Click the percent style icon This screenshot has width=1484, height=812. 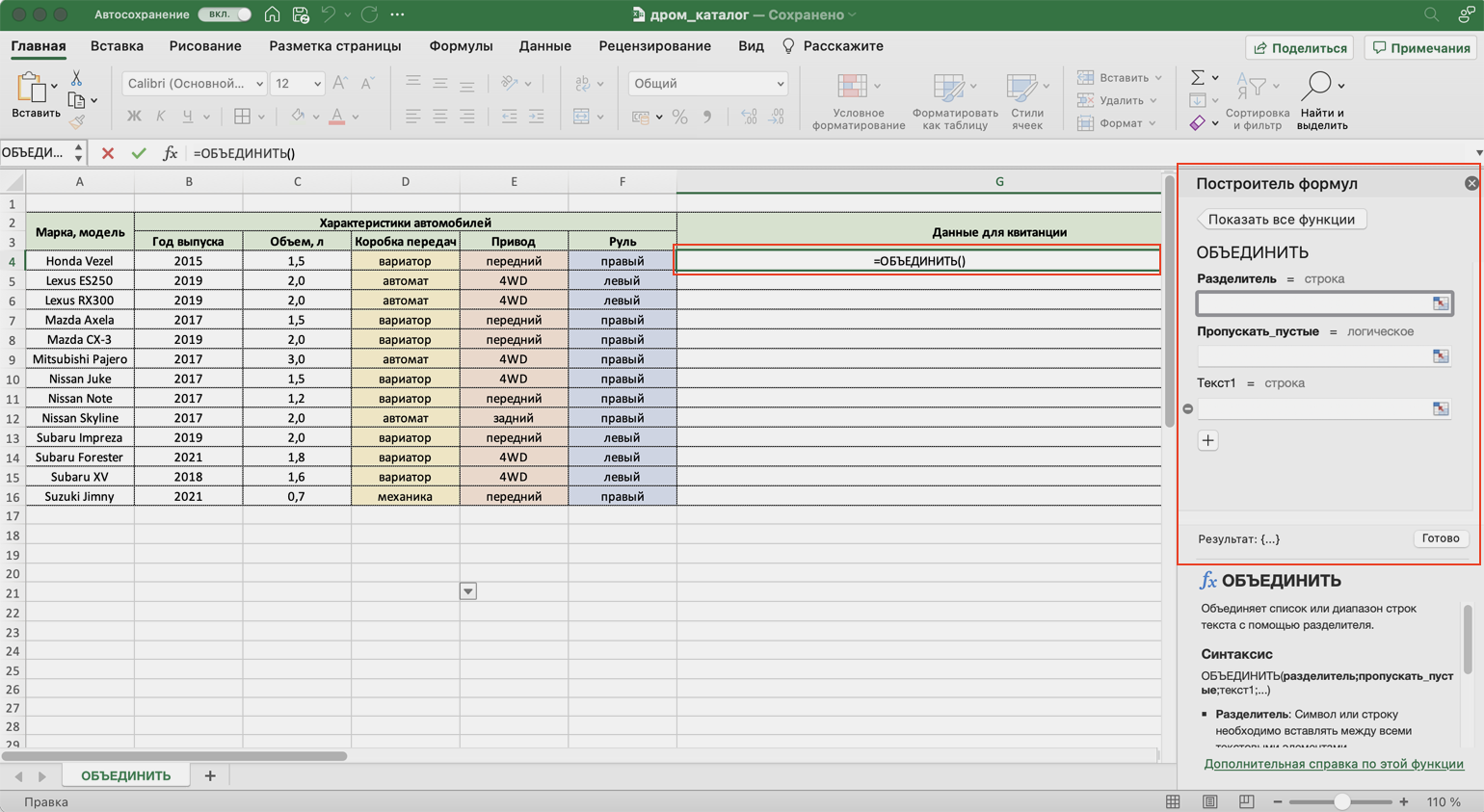point(679,117)
